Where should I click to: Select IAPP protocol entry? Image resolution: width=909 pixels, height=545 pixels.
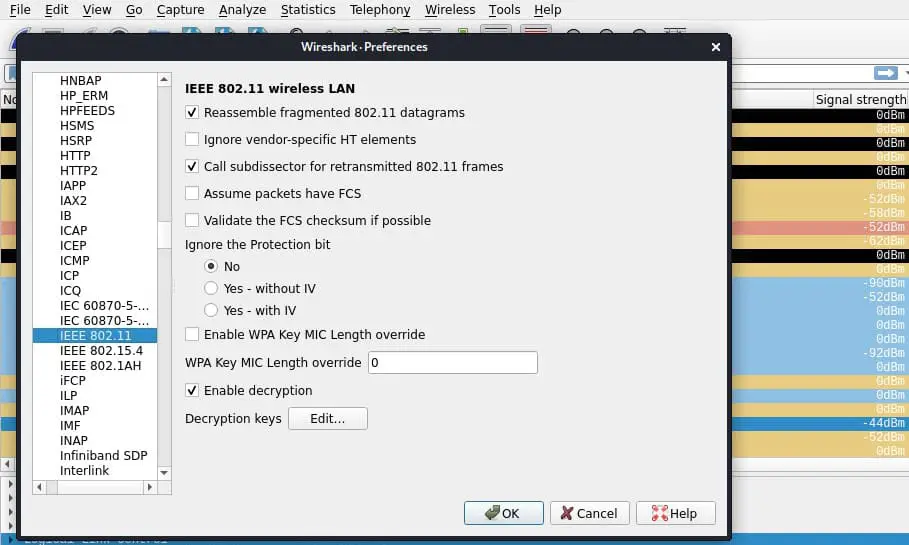(72, 186)
